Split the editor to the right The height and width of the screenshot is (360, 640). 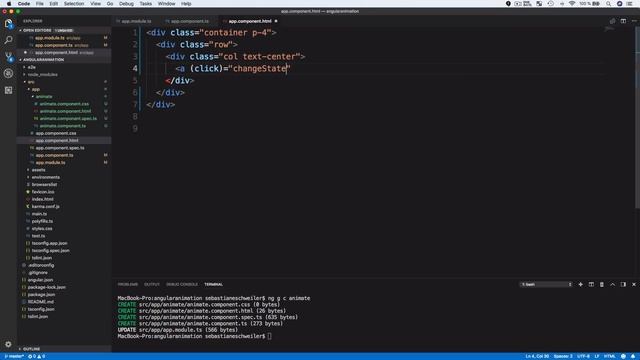pyautogui.click(x=623, y=21)
